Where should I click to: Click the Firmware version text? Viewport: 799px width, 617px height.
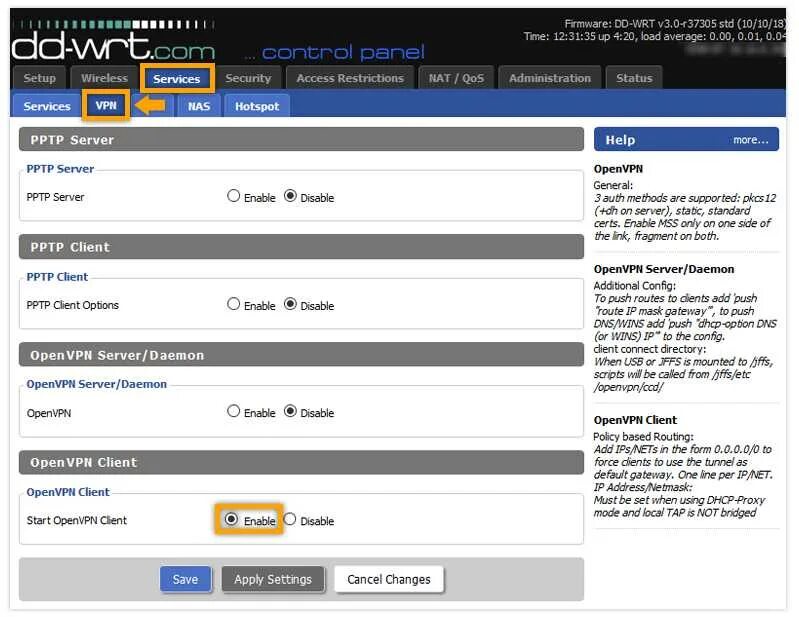point(675,23)
